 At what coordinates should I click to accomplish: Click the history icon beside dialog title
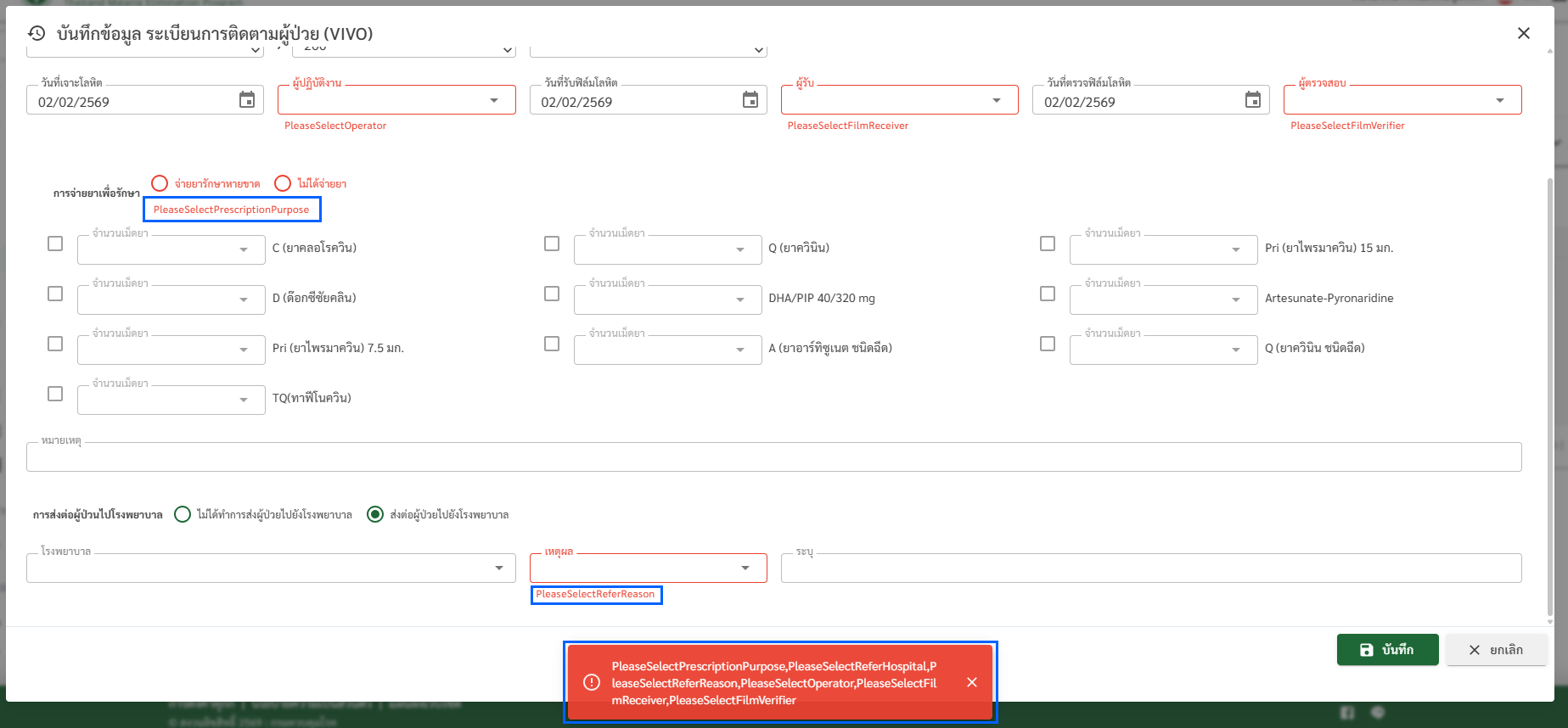(37, 33)
